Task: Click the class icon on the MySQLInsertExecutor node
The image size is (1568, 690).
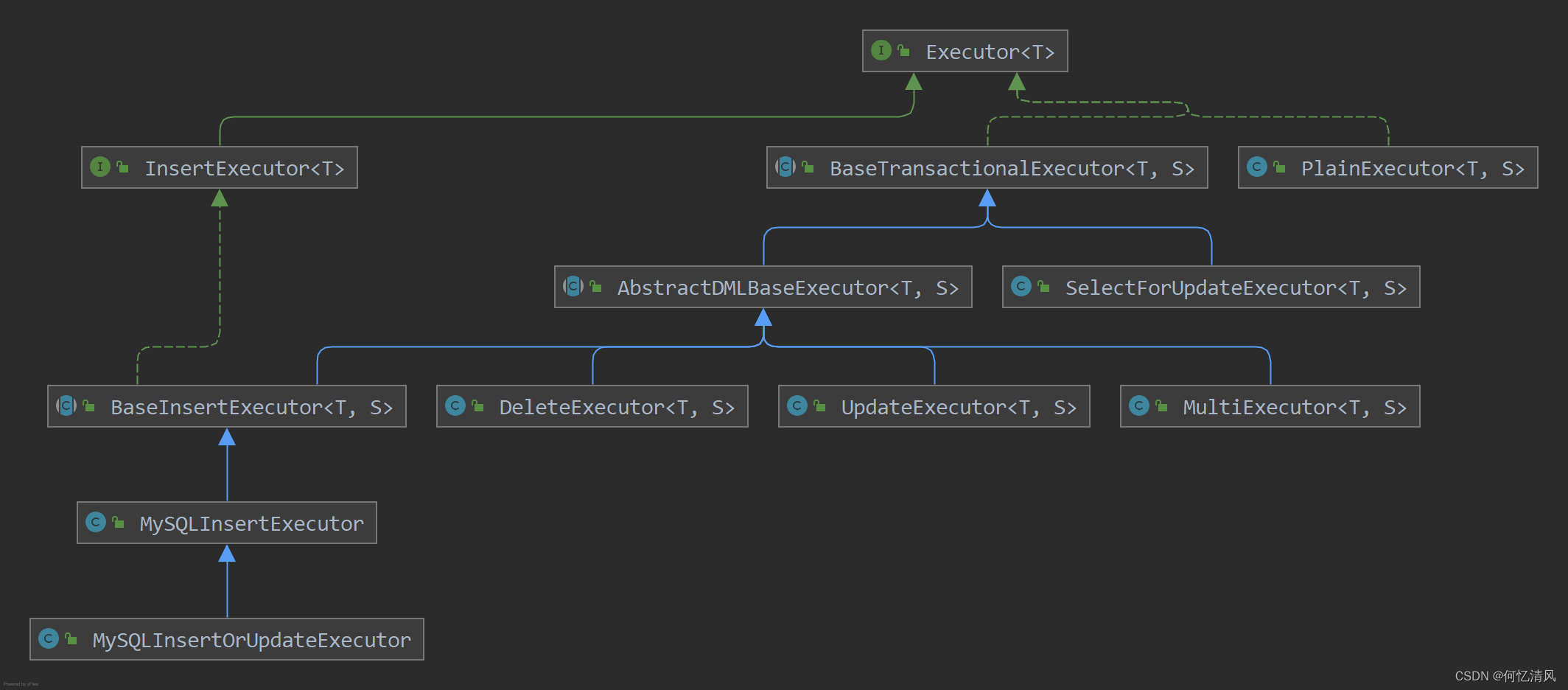Action: click(x=96, y=522)
